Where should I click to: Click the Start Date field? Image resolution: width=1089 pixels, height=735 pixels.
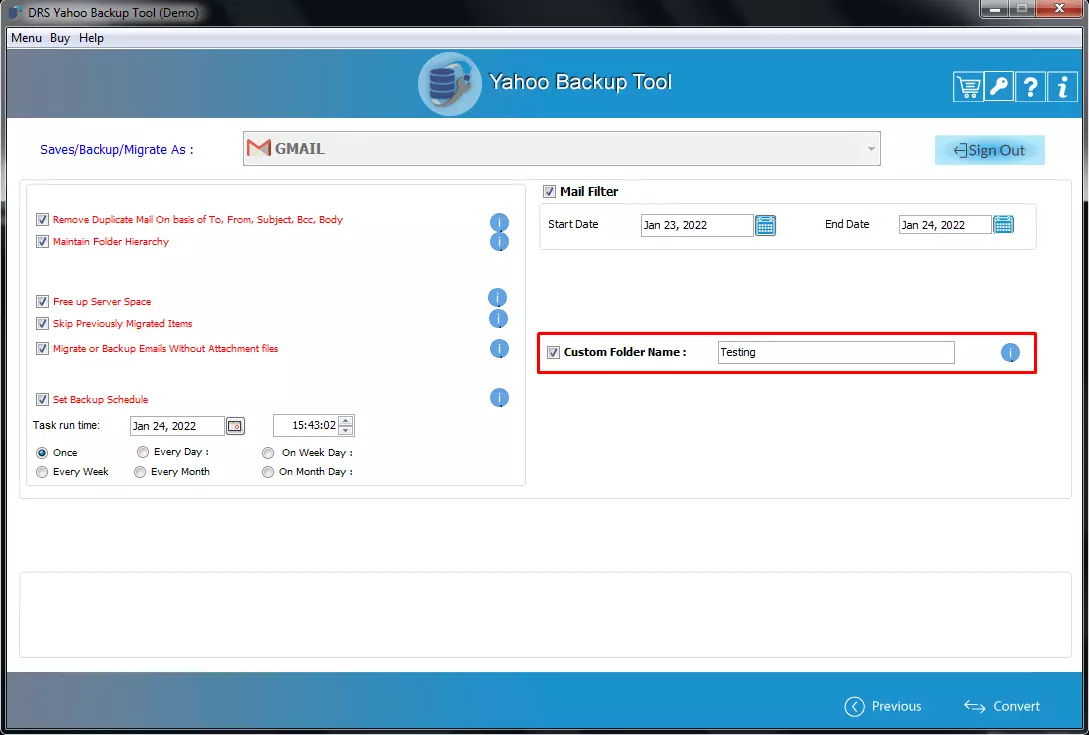click(697, 225)
